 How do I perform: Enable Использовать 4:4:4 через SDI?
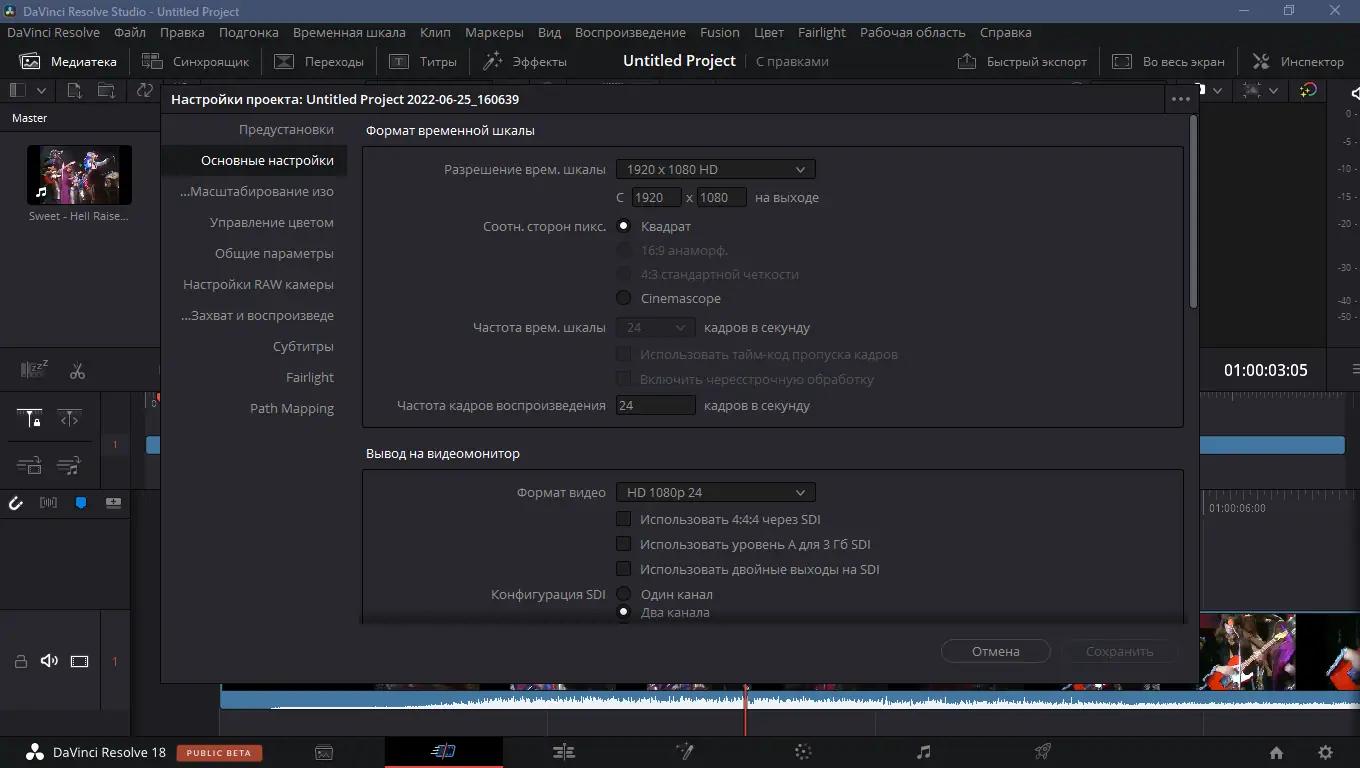pyautogui.click(x=623, y=518)
